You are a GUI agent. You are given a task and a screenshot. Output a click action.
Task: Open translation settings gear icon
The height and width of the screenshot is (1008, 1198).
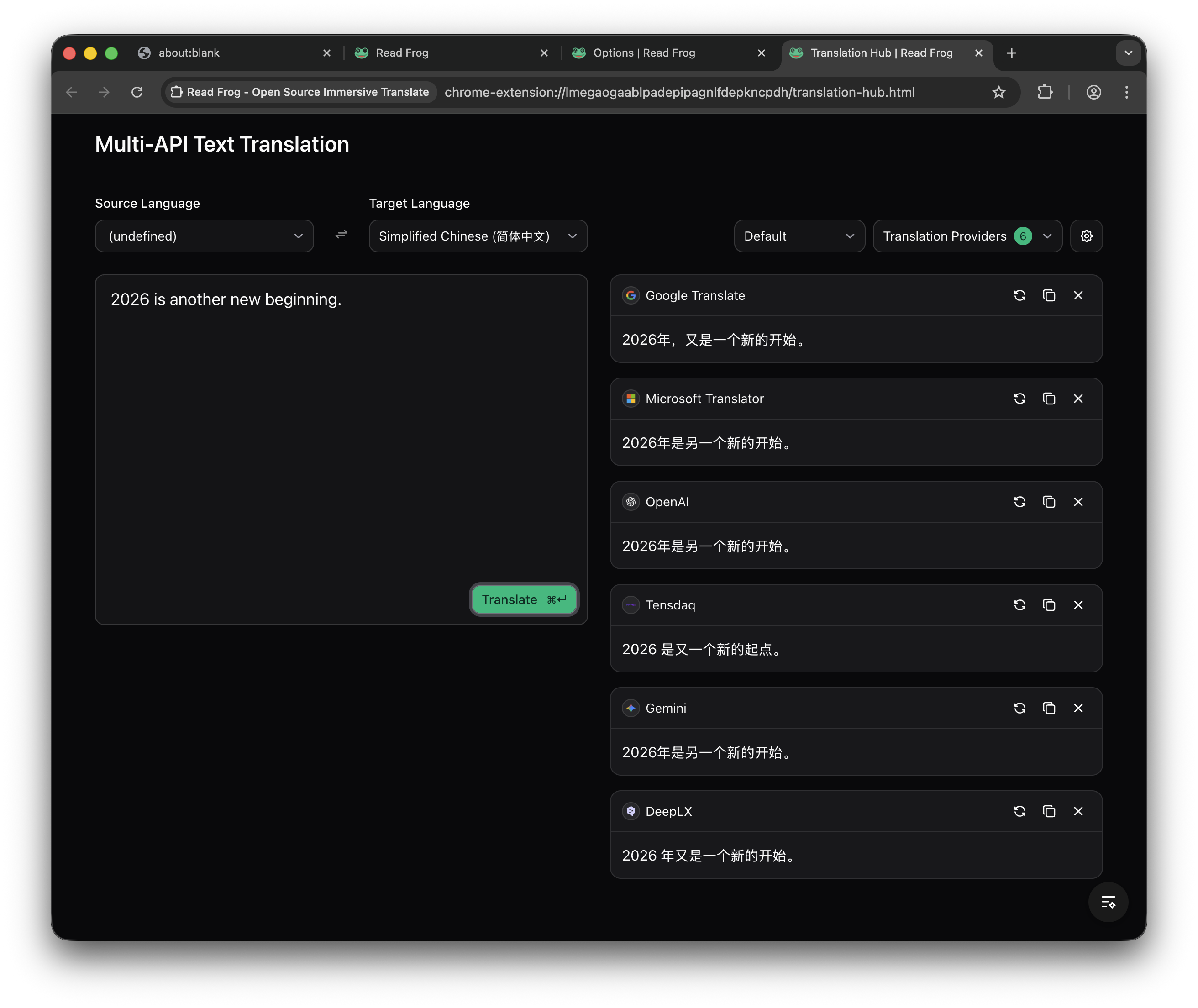1086,236
